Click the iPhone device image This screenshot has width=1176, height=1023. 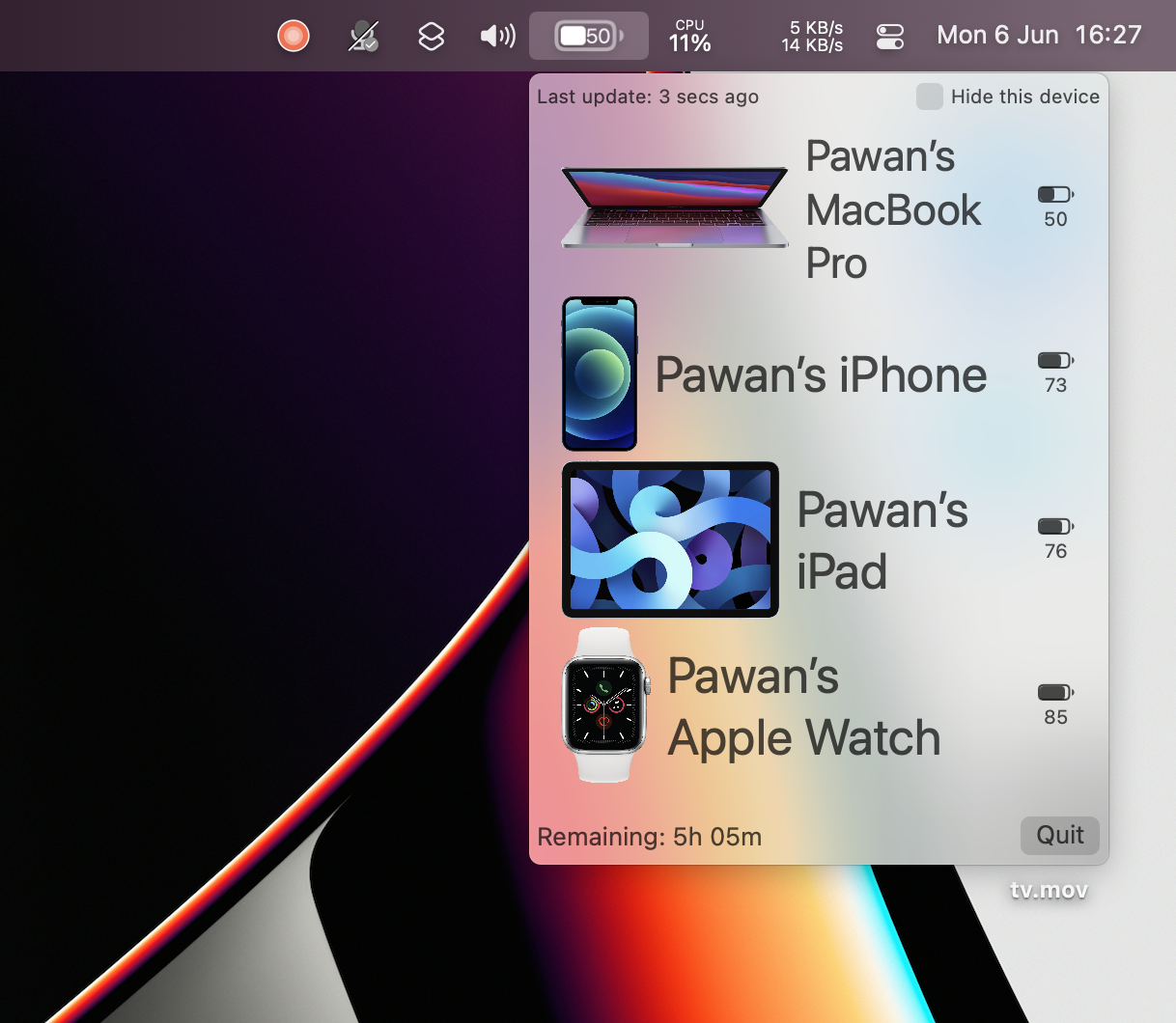tap(600, 373)
